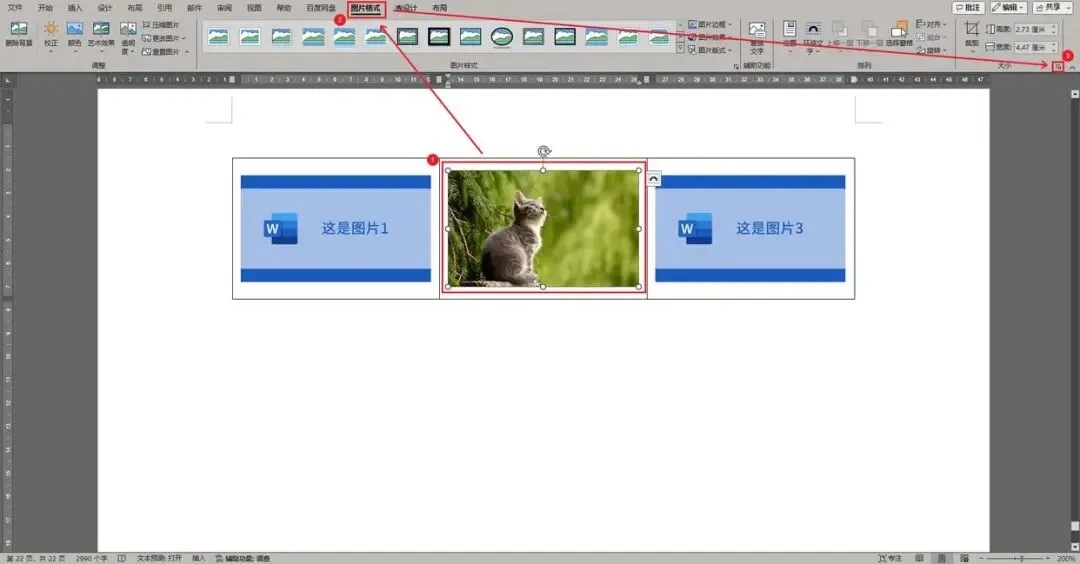
Task: Open the 颜色 (Color) picture tool
Action: click(x=74, y=34)
